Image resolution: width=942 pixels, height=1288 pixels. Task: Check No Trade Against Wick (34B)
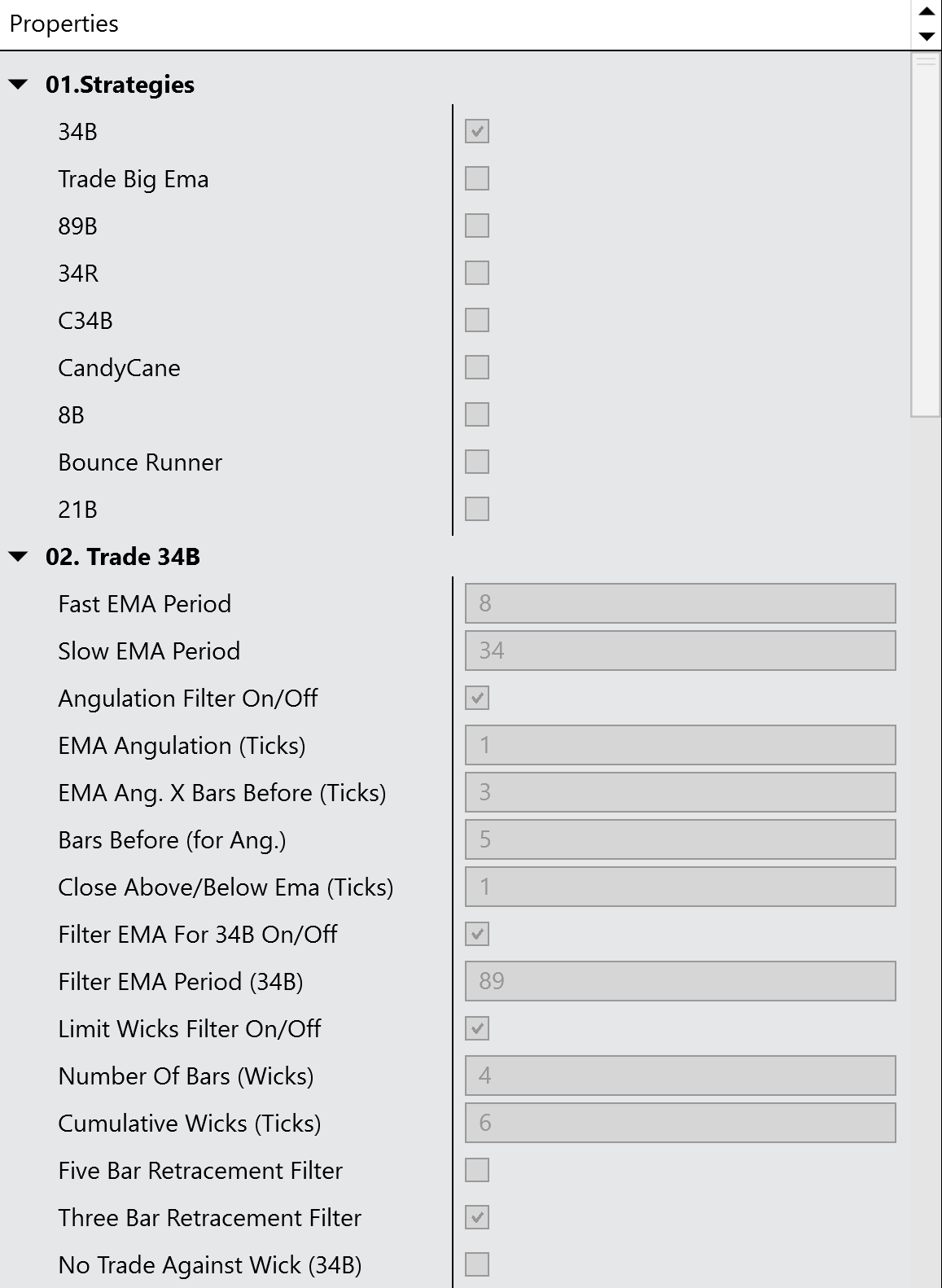click(x=477, y=1264)
